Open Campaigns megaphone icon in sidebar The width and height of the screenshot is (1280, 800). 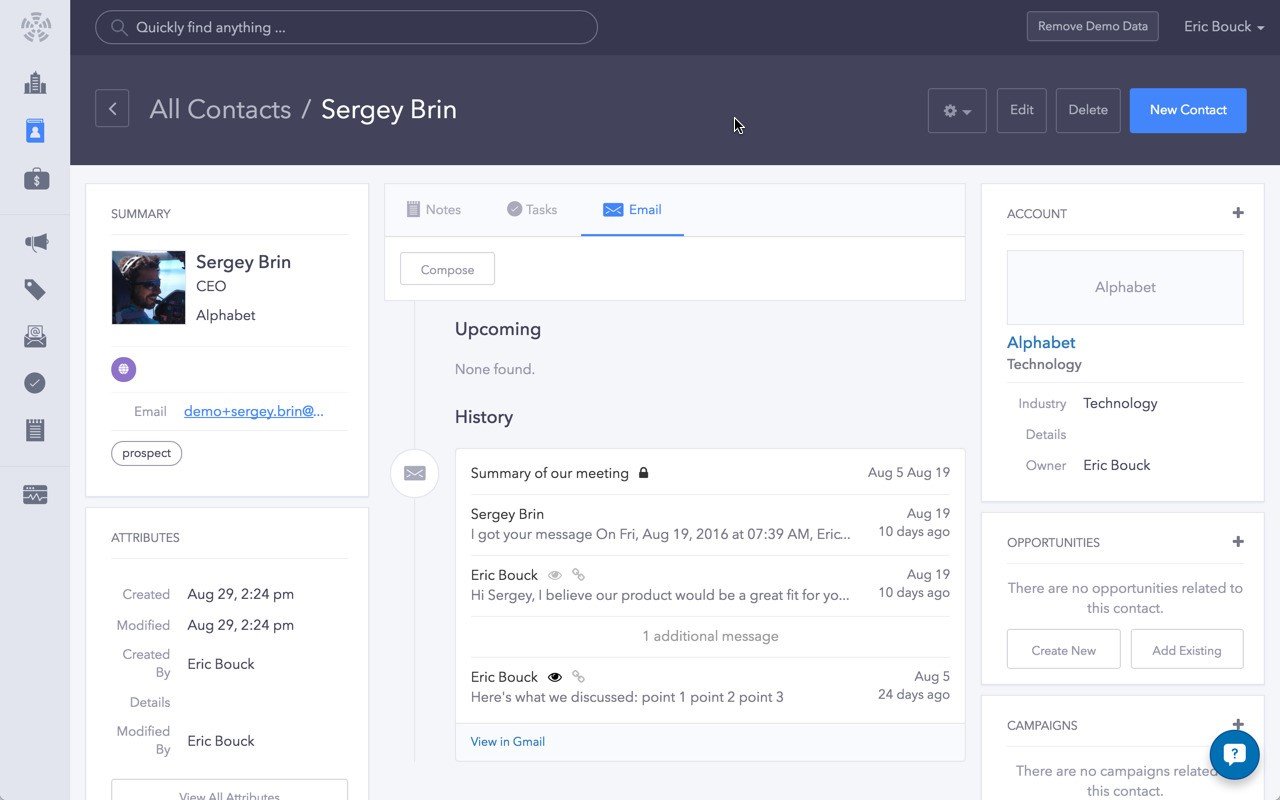[35, 242]
